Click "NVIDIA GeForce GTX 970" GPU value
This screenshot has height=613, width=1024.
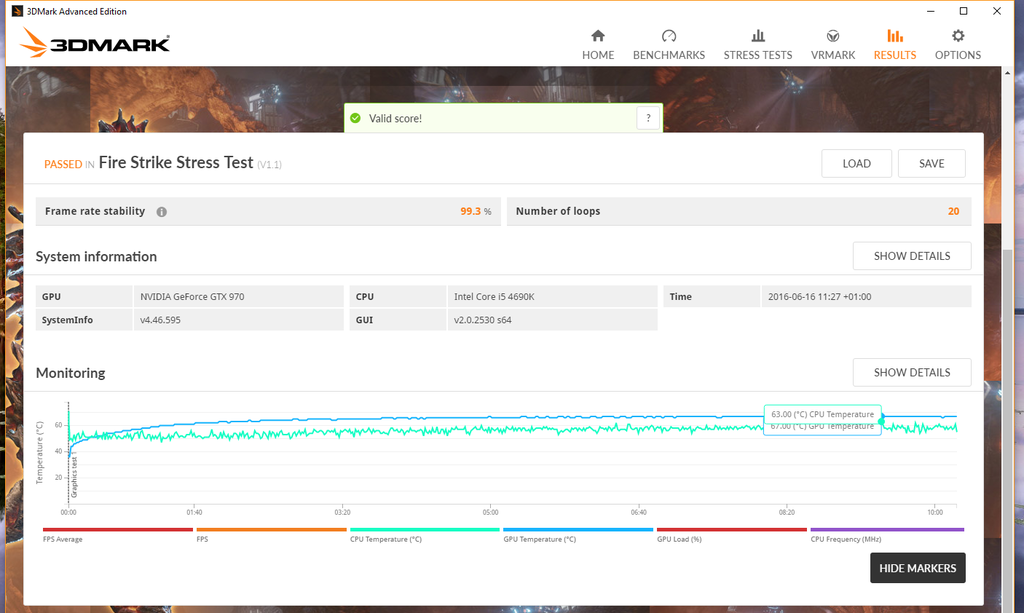click(192, 296)
